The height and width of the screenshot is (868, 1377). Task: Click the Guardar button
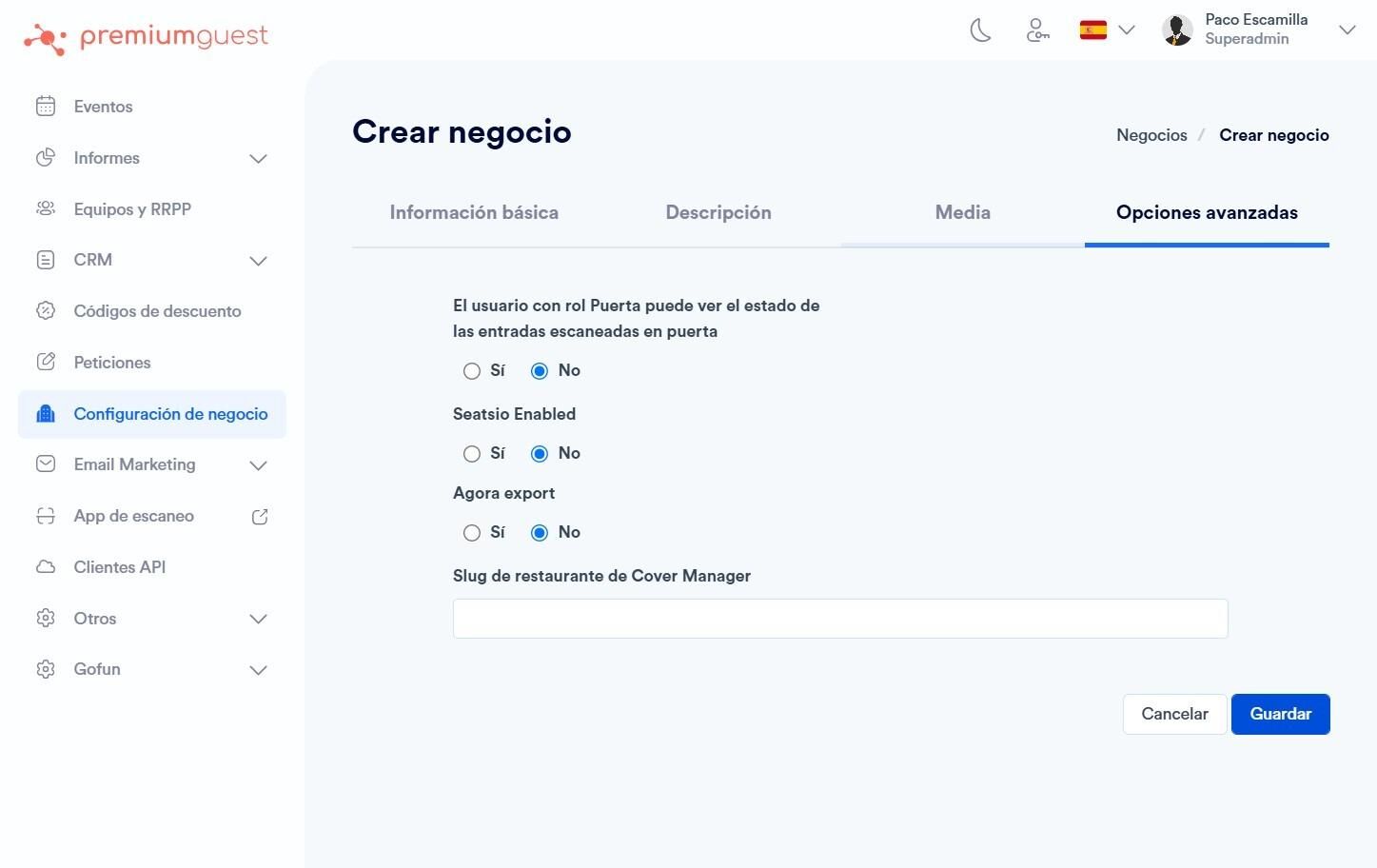(x=1281, y=714)
